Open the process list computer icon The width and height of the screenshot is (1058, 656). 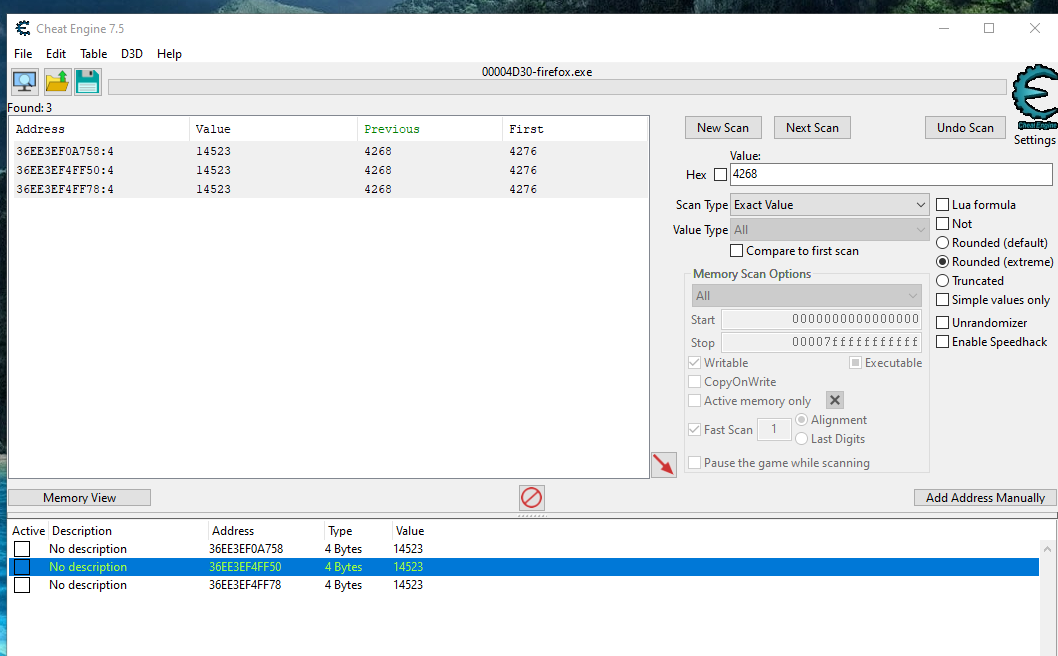25,82
